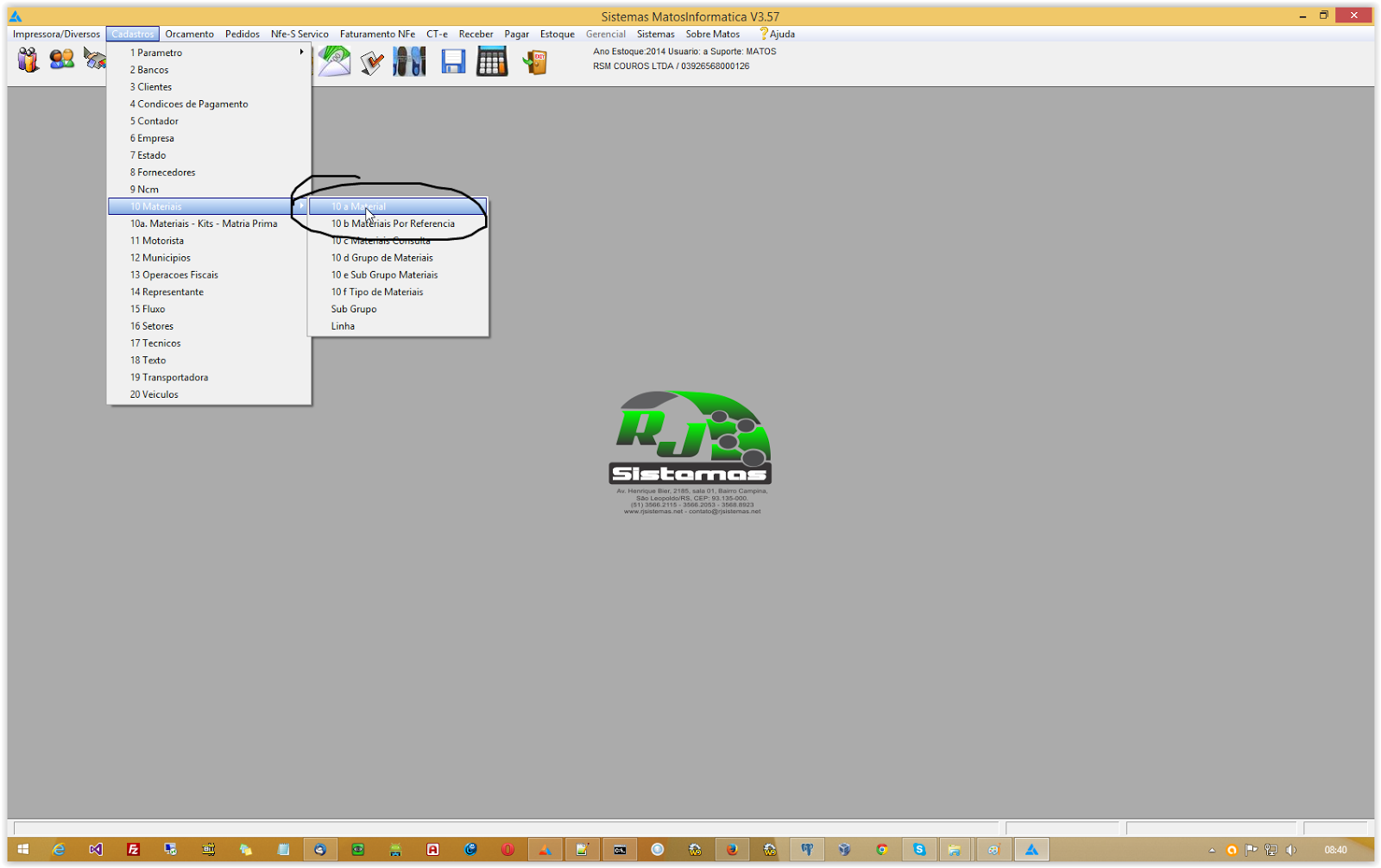The image size is (1381, 868).
Task: Open the calculator toolbar icon
Action: (x=492, y=61)
